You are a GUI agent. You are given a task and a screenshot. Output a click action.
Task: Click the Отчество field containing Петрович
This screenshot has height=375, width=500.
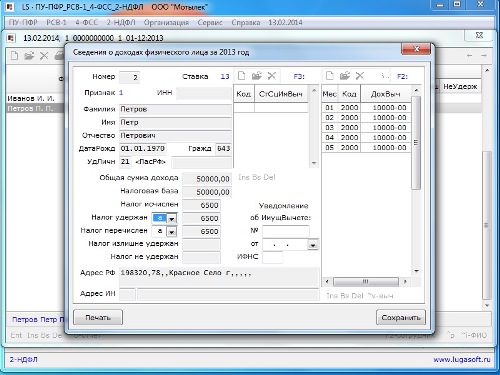(x=175, y=135)
